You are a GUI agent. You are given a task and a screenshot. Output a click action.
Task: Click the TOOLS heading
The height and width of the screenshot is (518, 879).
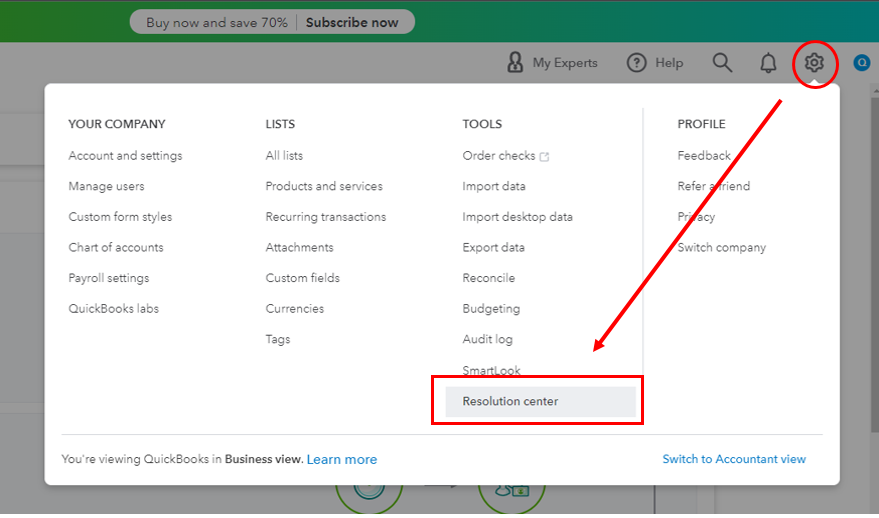pyautogui.click(x=482, y=124)
